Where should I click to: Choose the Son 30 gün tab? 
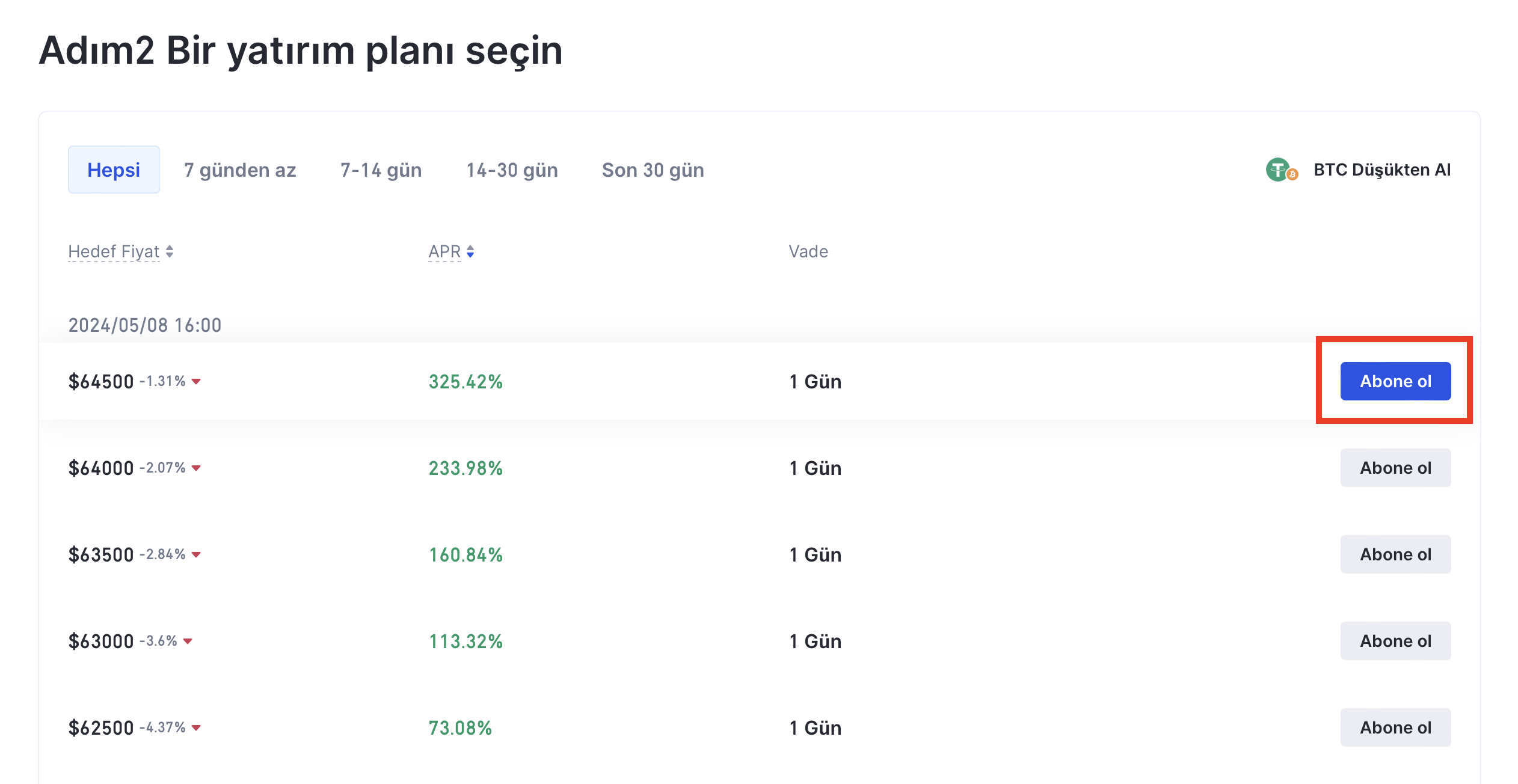pos(653,170)
